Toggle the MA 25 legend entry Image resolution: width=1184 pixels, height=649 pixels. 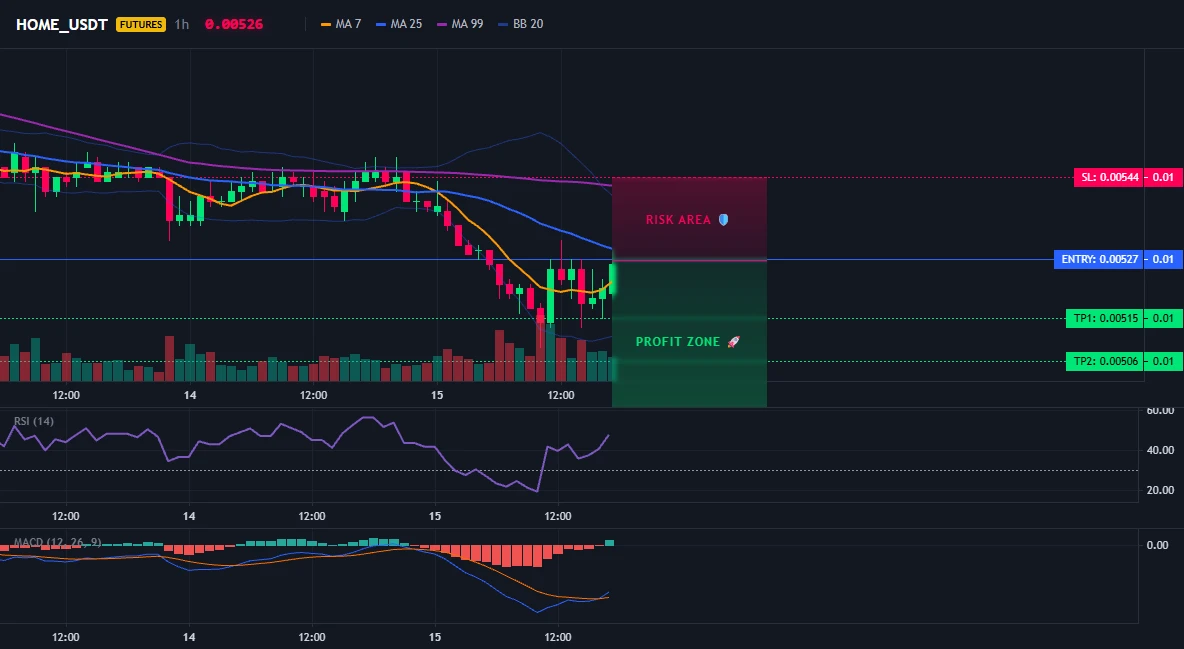pyautogui.click(x=399, y=24)
